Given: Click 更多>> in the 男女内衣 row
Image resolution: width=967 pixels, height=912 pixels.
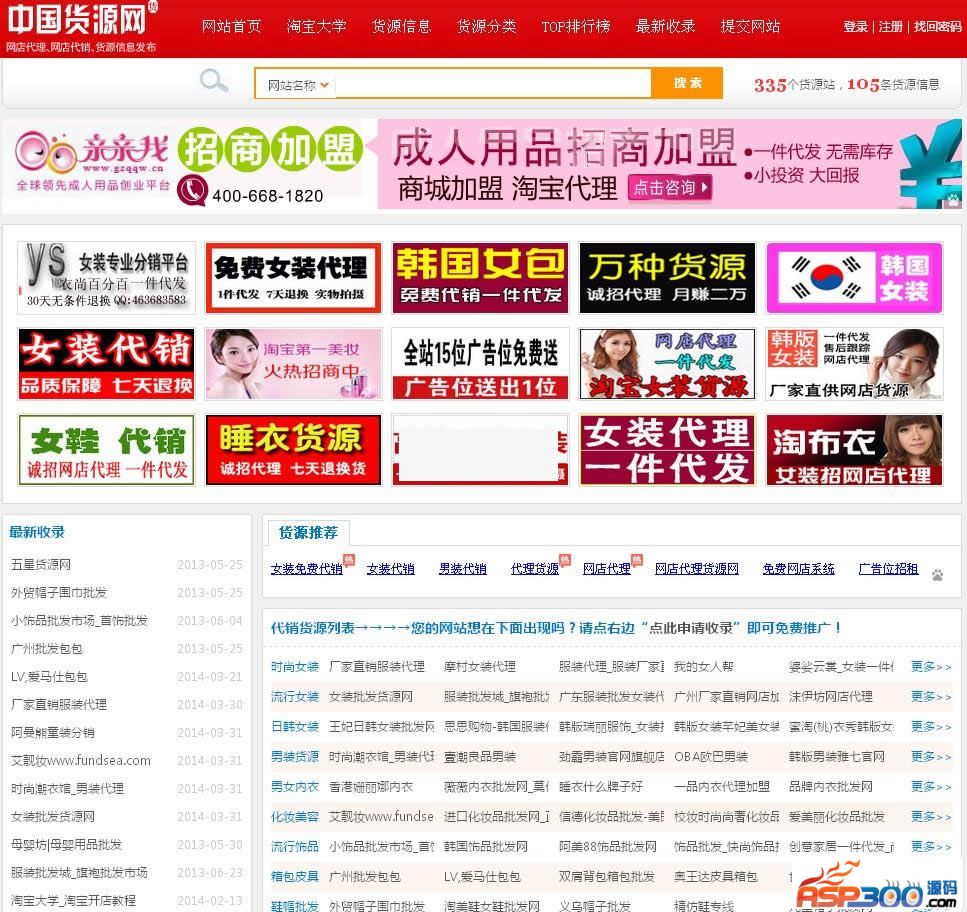Looking at the screenshot, I should [931, 787].
